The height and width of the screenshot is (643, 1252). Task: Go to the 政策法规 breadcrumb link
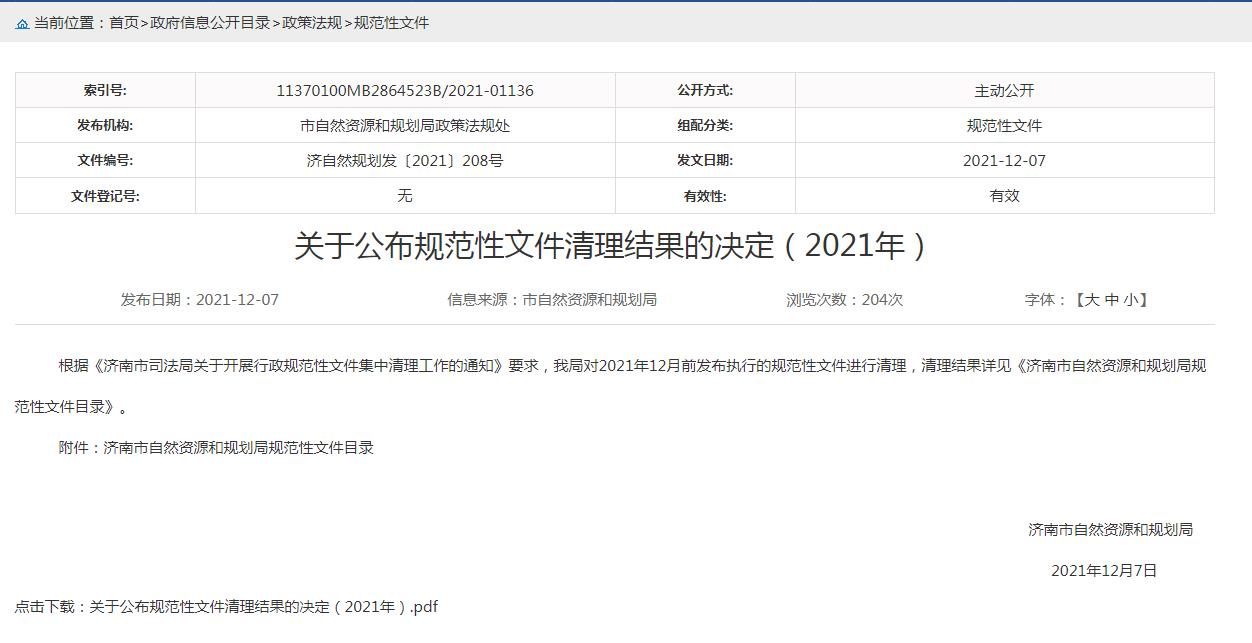coord(312,22)
